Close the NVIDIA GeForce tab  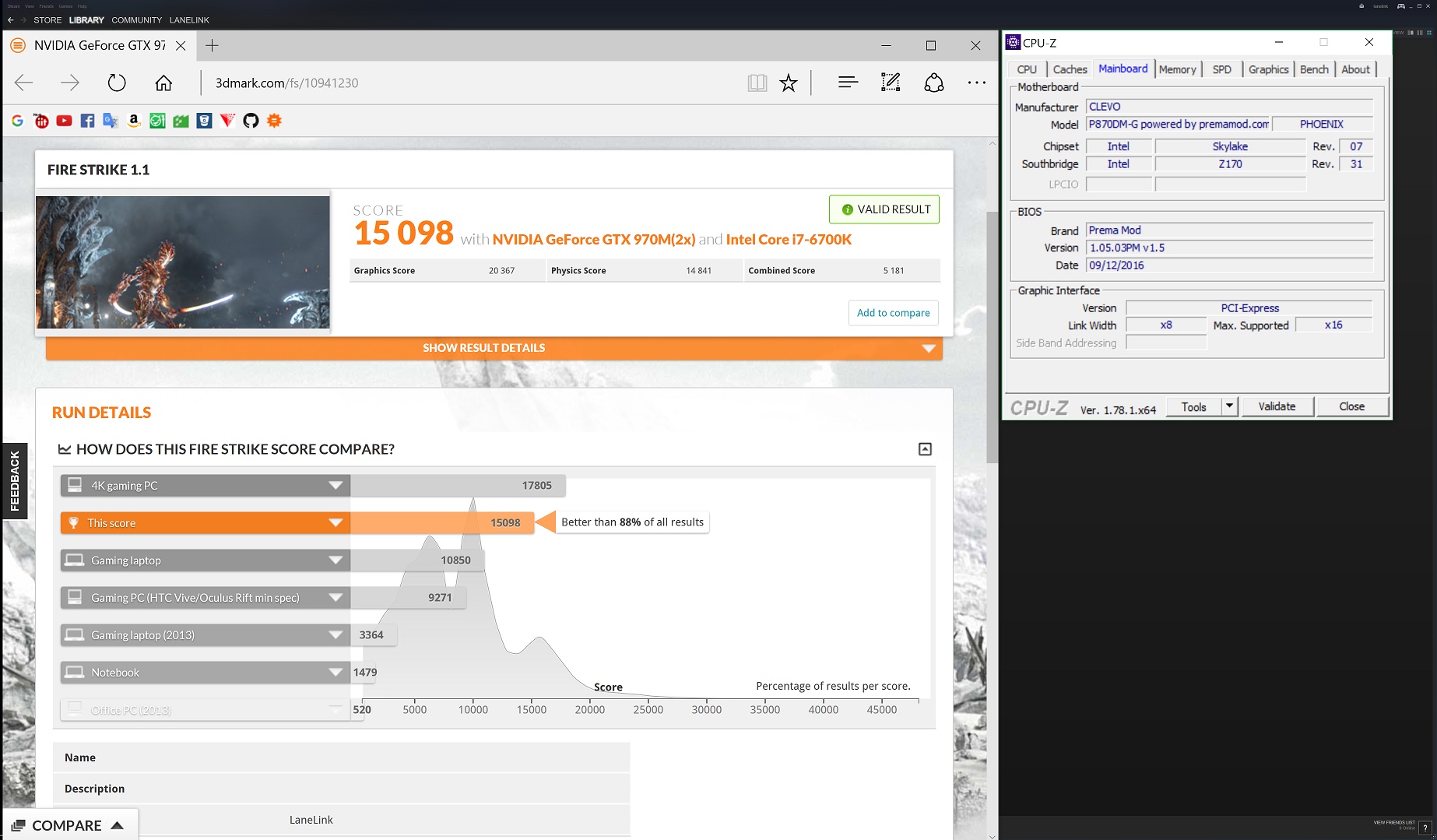pos(181,46)
